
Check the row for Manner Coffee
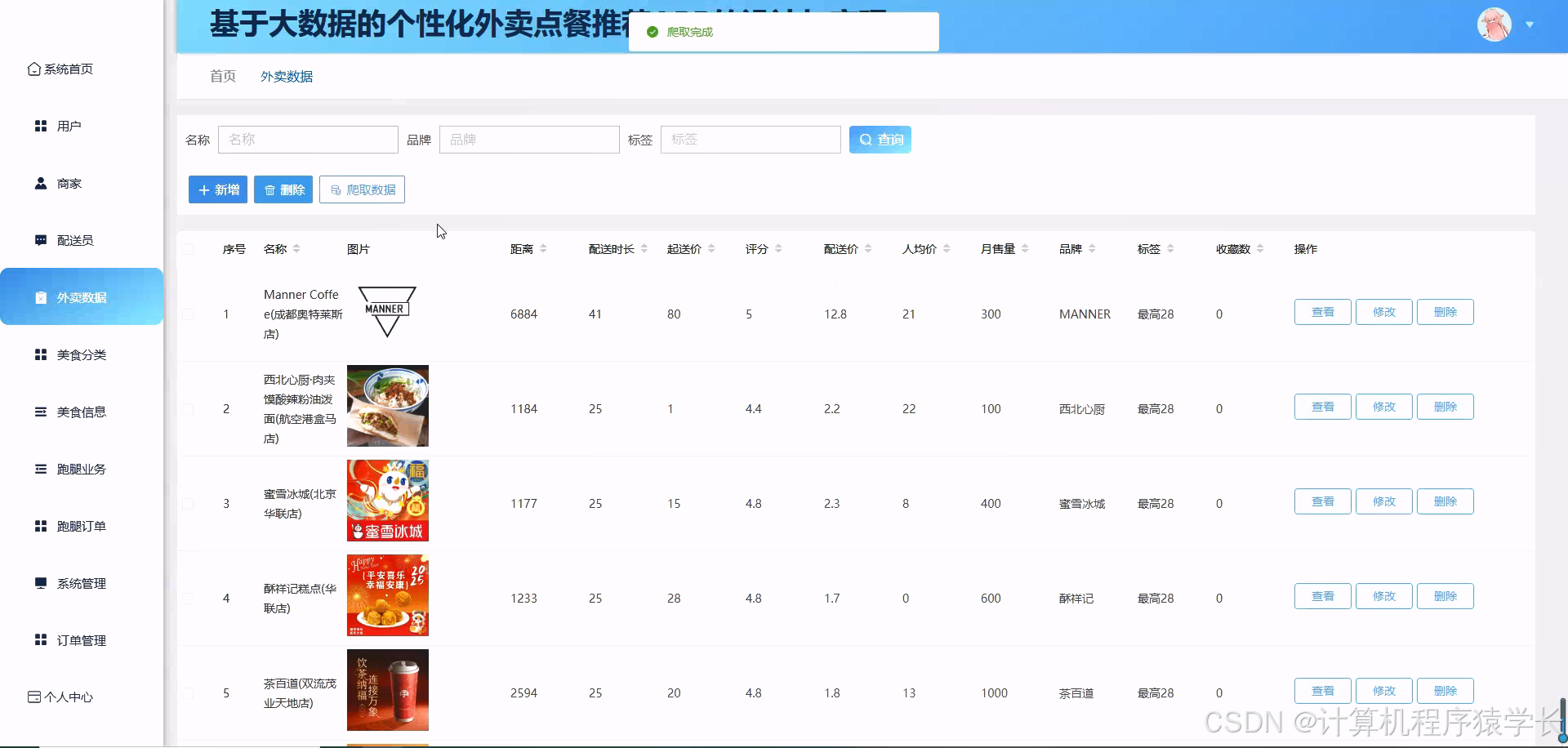click(x=189, y=314)
